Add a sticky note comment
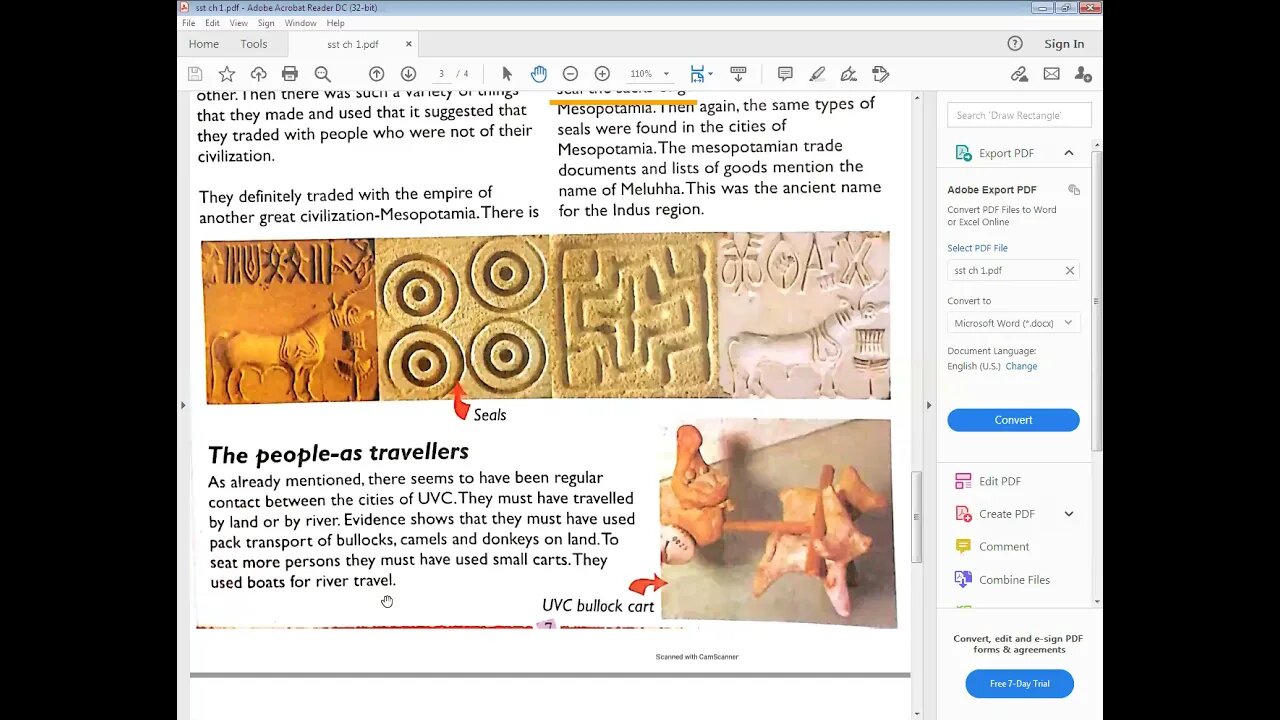The height and width of the screenshot is (720, 1280). pos(785,74)
